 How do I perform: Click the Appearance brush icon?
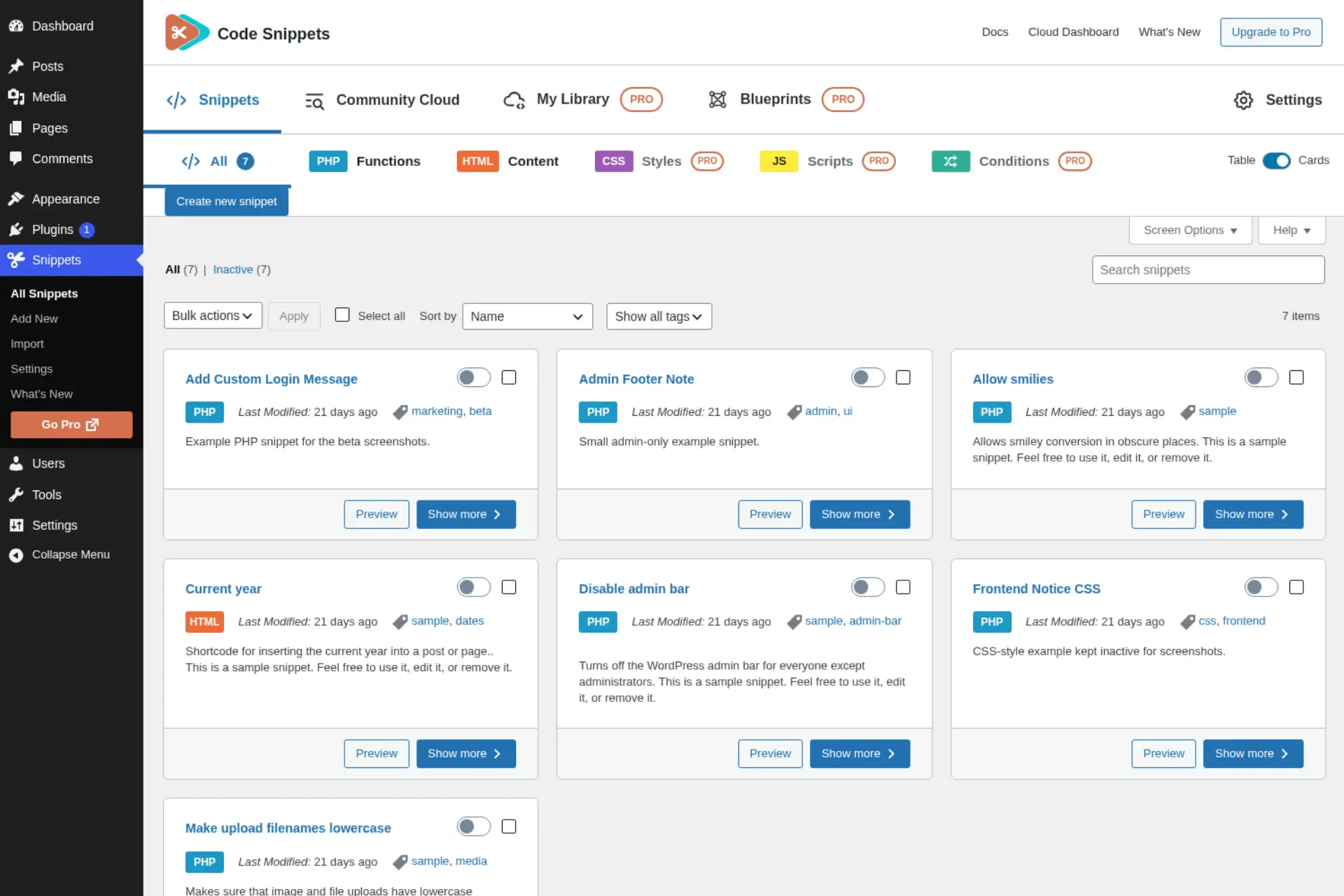pyautogui.click(x=16, y=199)
